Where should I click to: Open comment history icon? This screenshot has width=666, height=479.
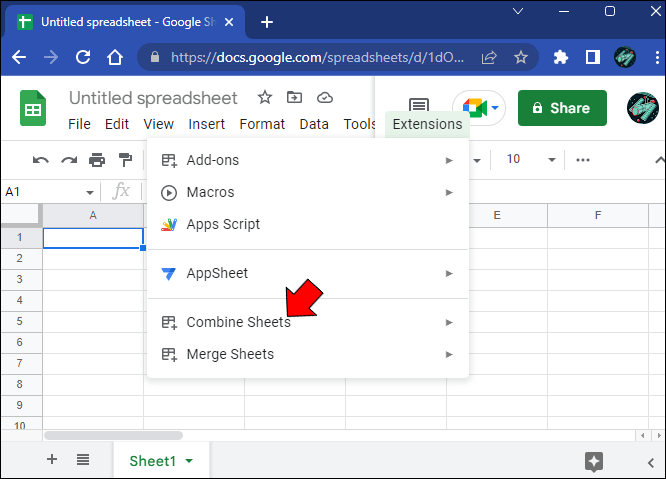click(x=419, y=108)
